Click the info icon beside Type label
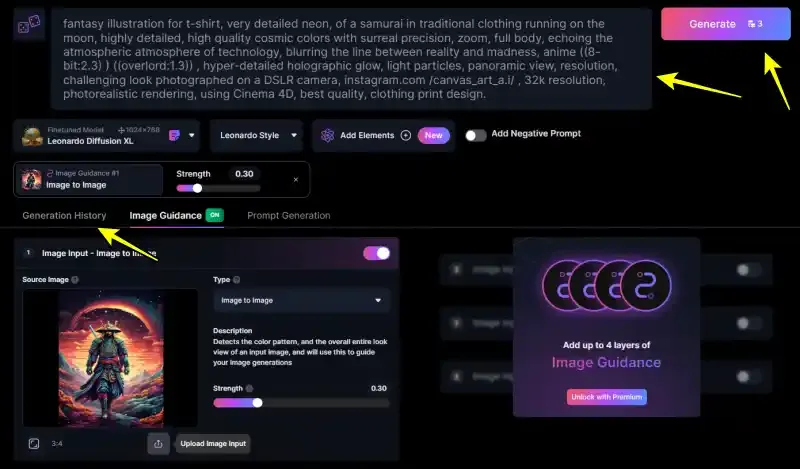 click(x=236, y=280)
